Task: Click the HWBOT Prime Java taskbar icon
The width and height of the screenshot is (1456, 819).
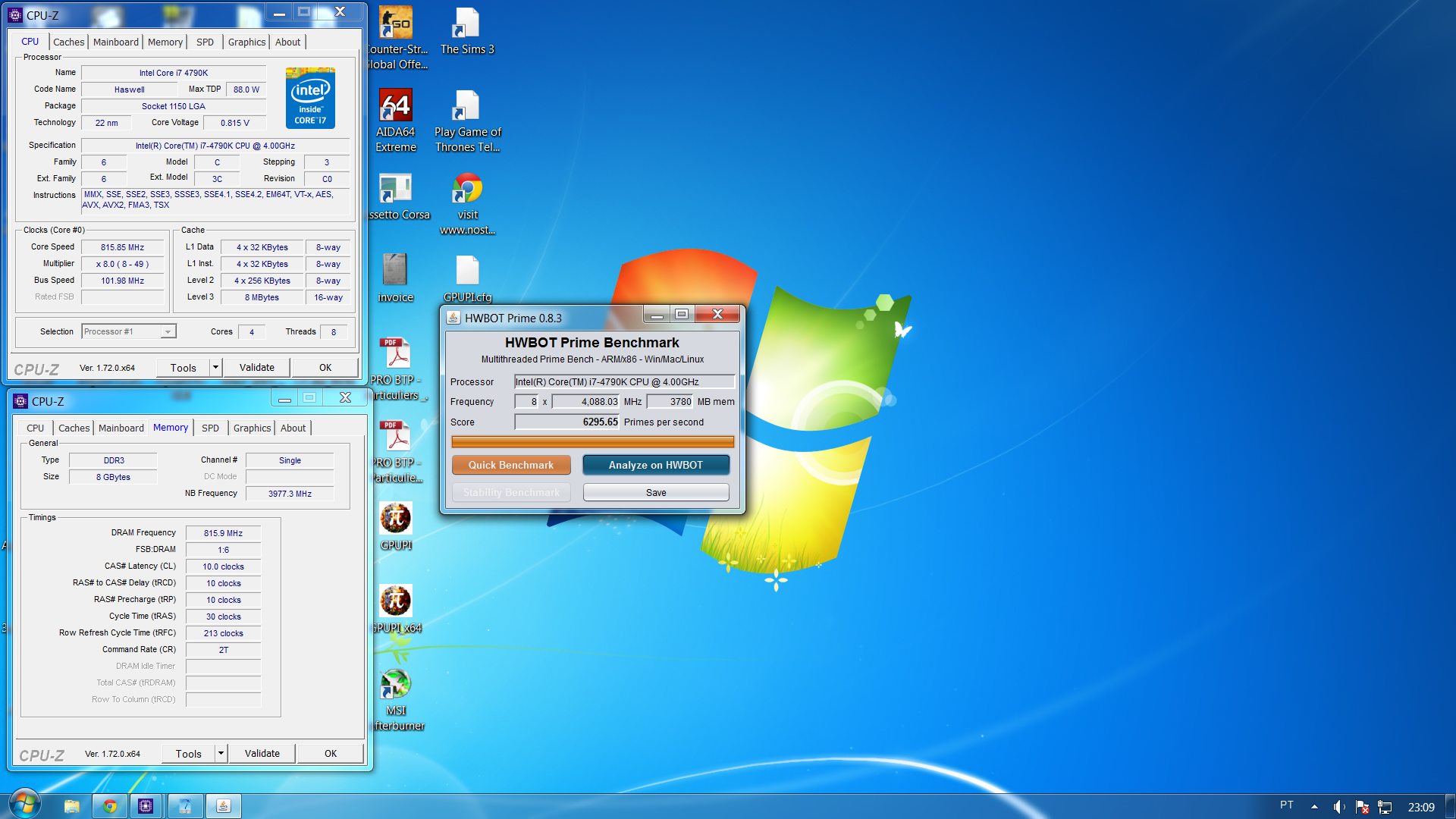Action: coord(224,806)
